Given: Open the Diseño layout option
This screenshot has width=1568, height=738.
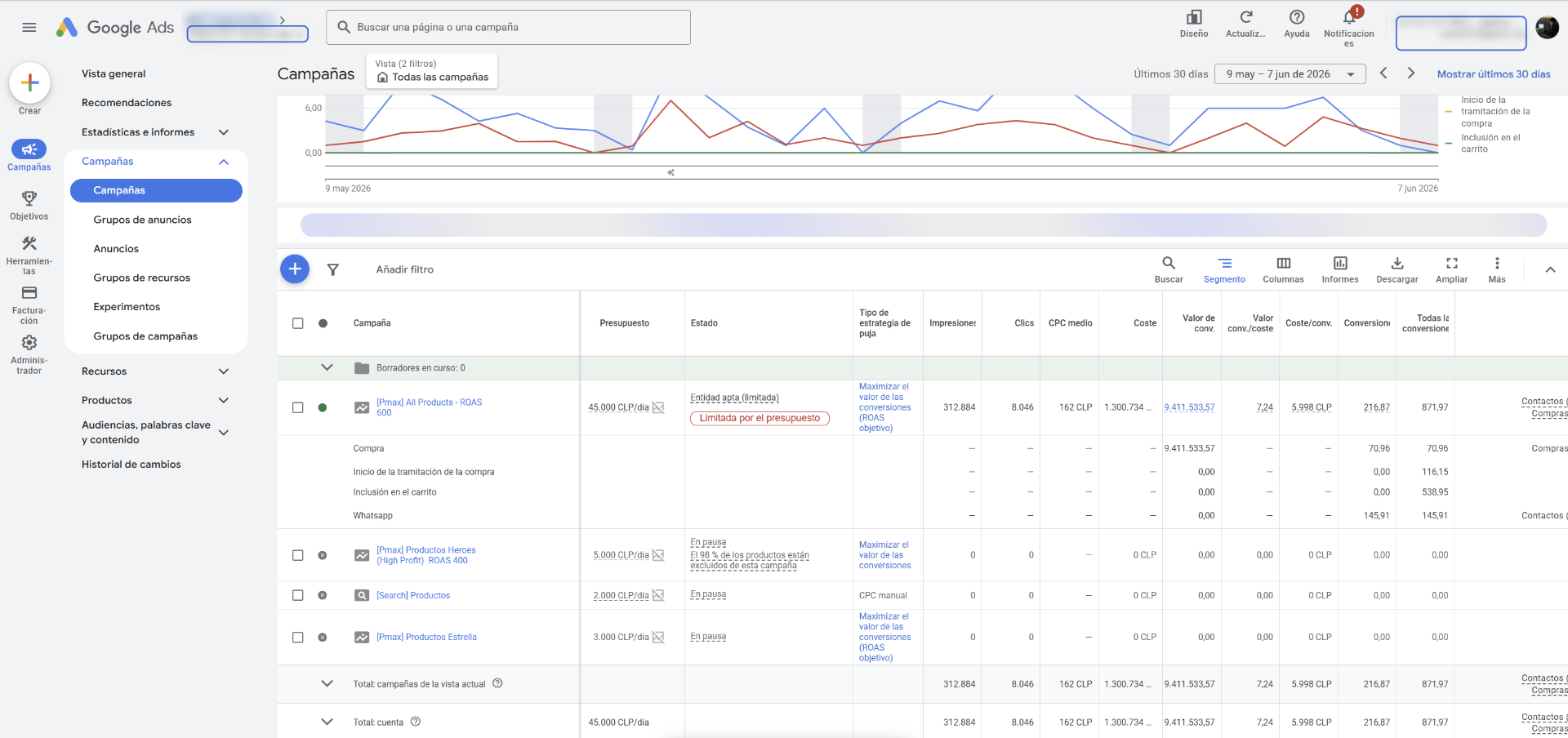Looking at the screenshot, I should [1194, 24].
